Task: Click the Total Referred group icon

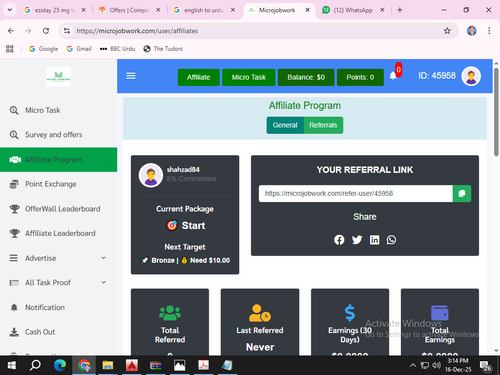Action: (170, 313)
